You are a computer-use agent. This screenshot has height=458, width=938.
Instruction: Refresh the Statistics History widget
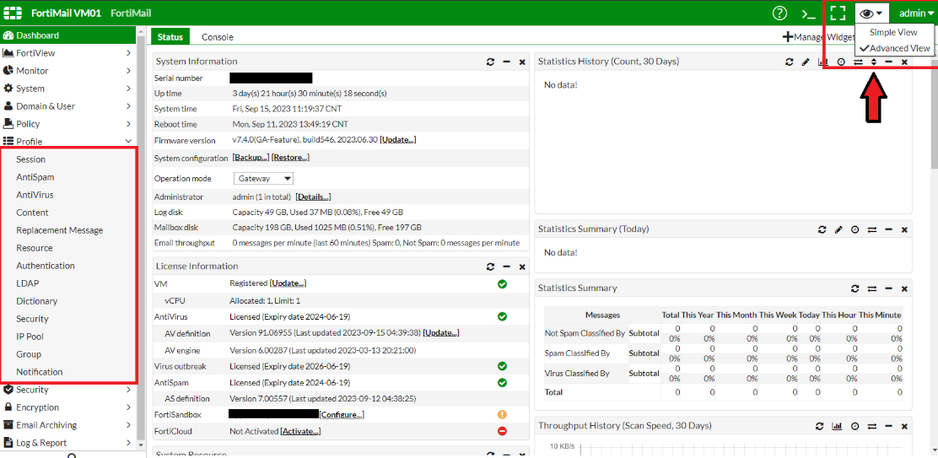tap(790, 62)
